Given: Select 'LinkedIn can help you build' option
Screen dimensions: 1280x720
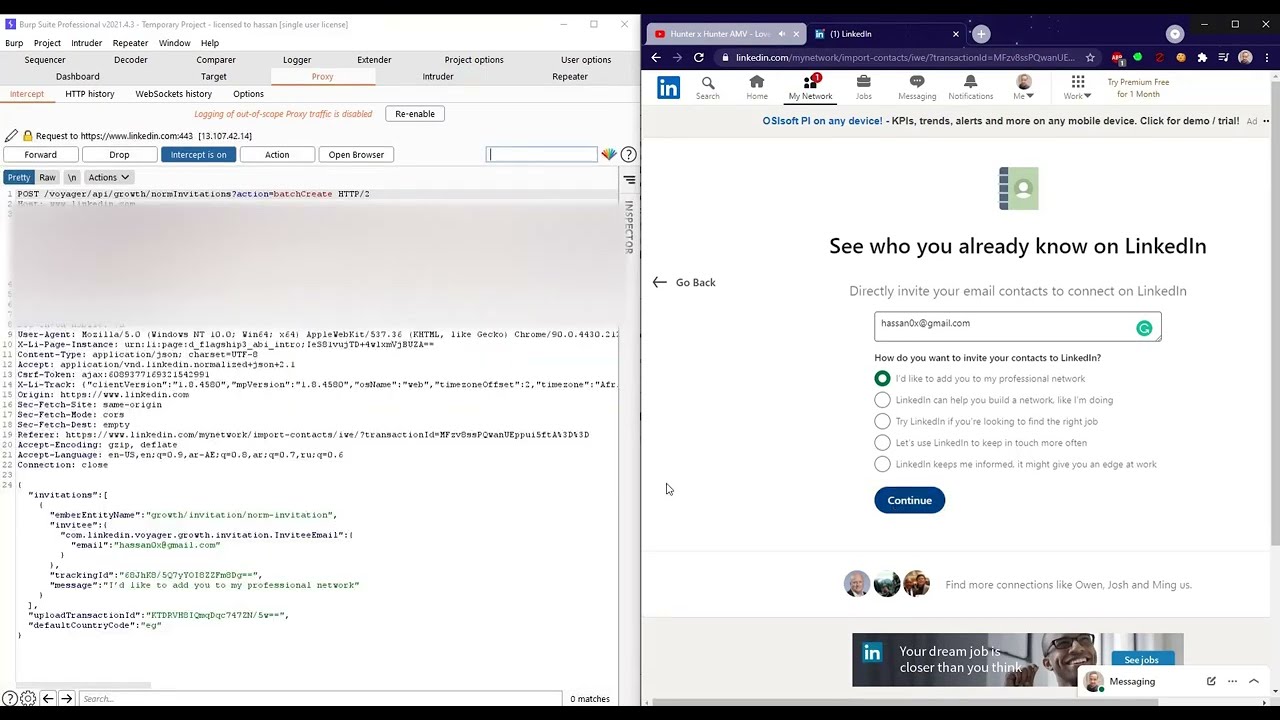Looking at the screenshot, I should coord(882,400).
